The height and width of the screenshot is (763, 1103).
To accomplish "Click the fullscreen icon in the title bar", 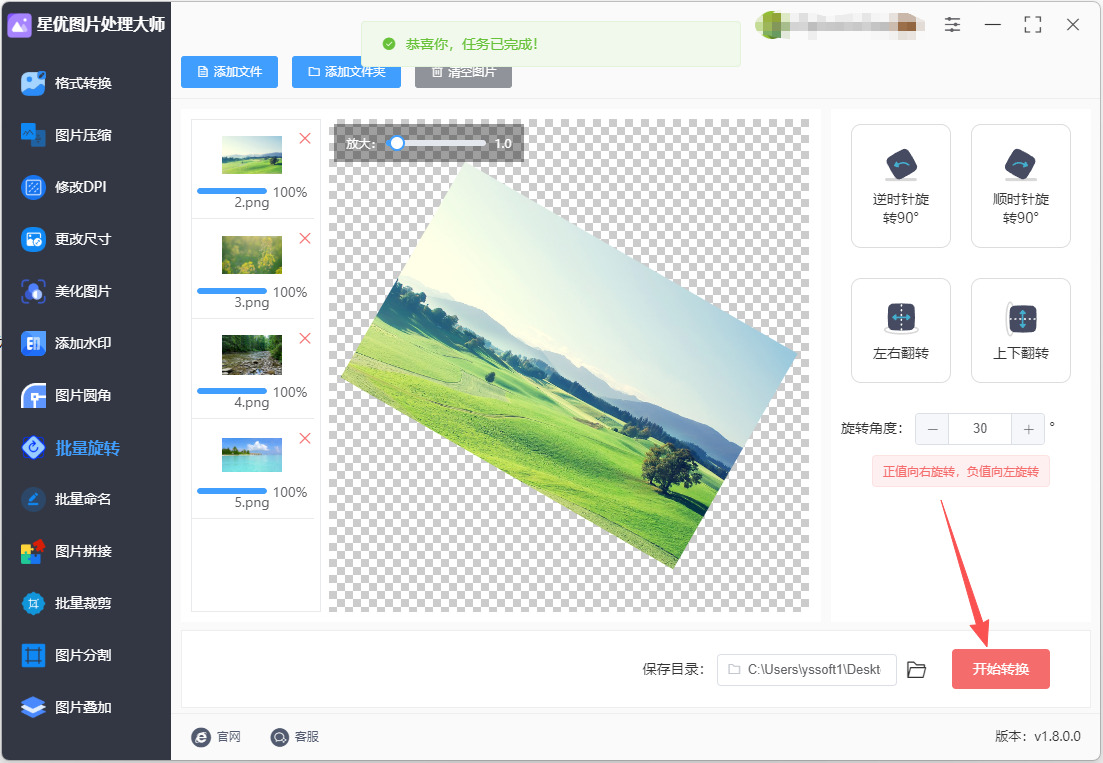I will coord(1033,25).
